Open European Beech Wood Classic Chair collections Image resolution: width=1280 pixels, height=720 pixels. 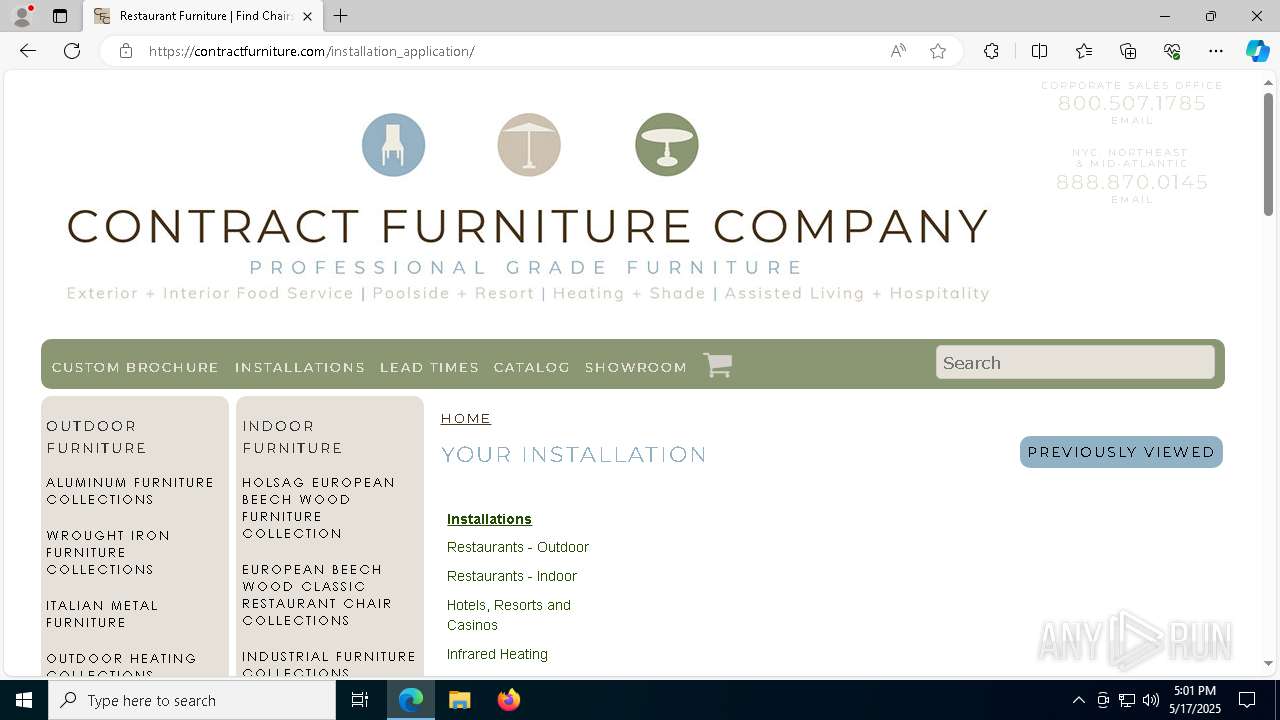[317, 595]
